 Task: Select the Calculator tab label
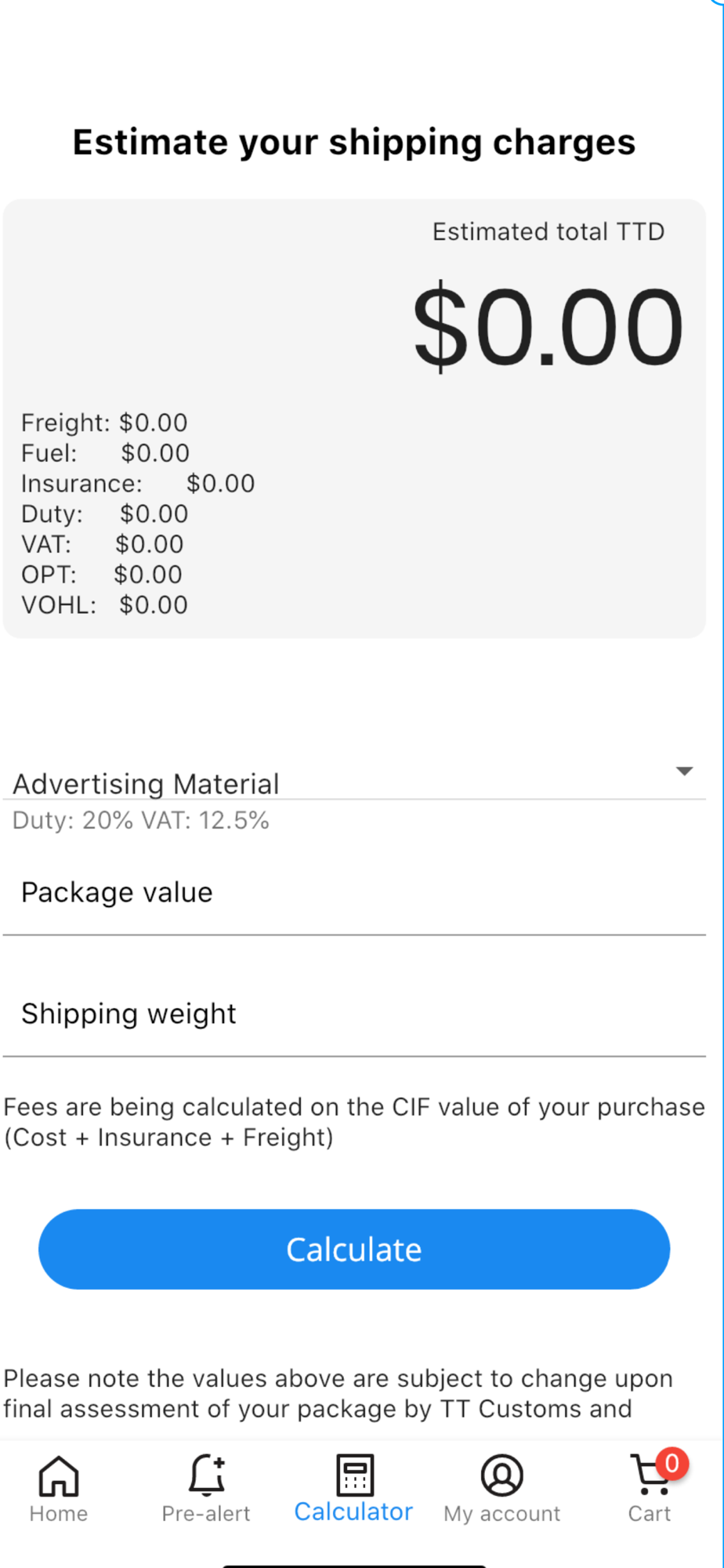(353, 1512)
